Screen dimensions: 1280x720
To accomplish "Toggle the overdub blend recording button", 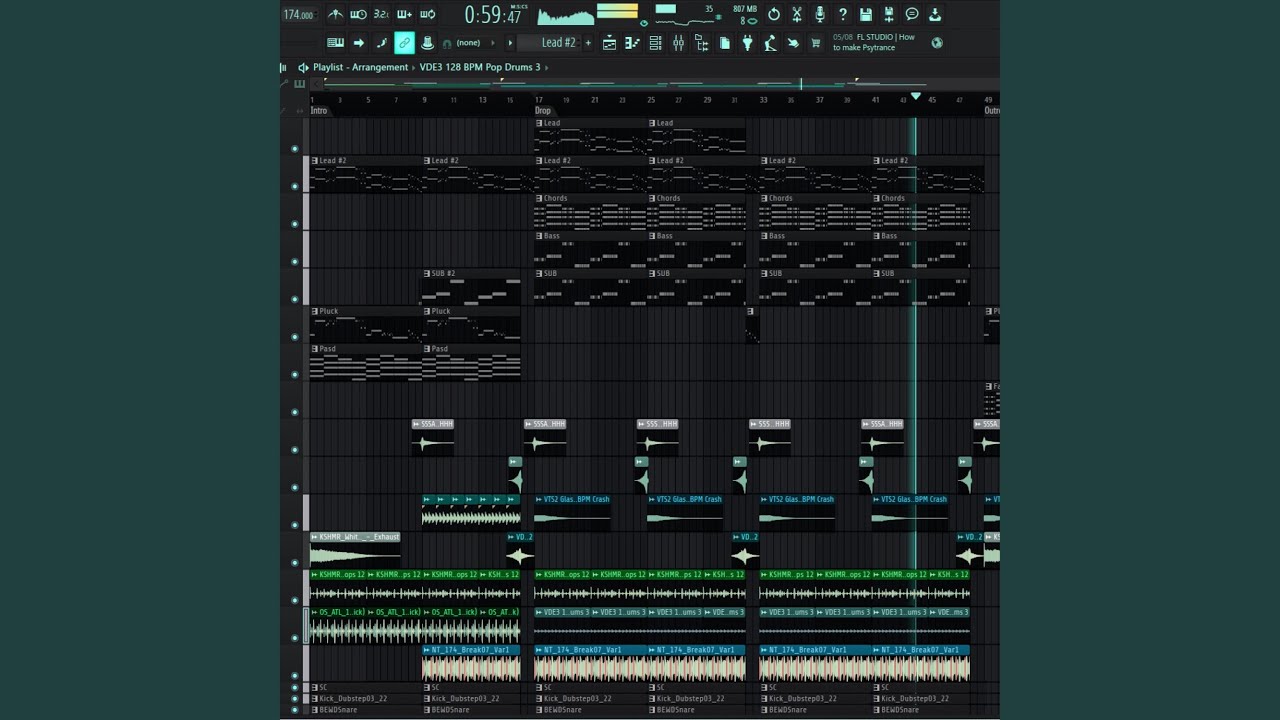I will [x=404, y=14].
